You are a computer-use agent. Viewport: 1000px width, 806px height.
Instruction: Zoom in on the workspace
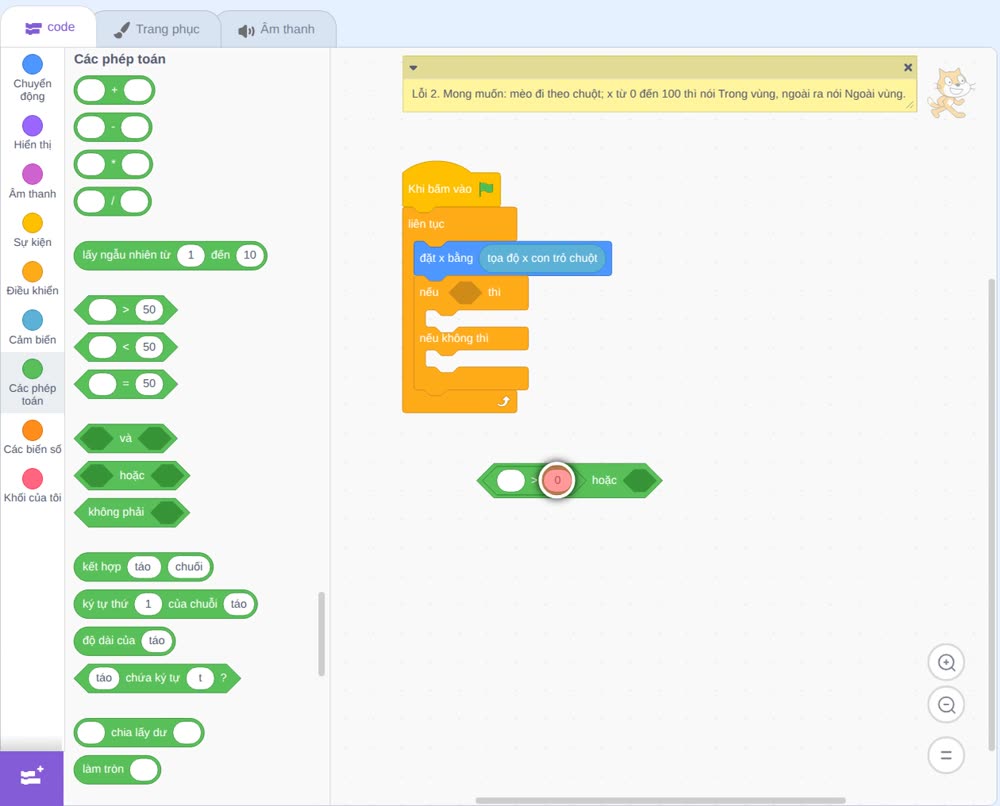[x=946, y=663]
